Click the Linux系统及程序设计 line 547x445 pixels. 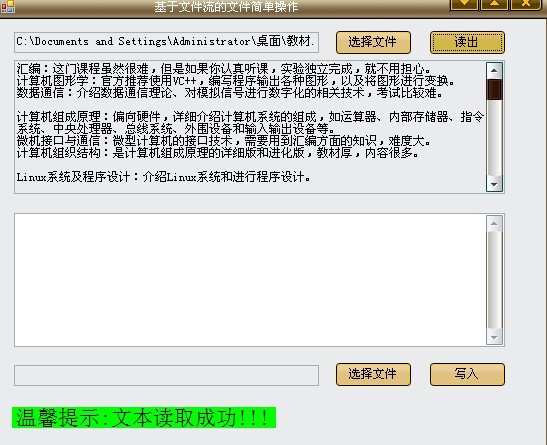163,177
